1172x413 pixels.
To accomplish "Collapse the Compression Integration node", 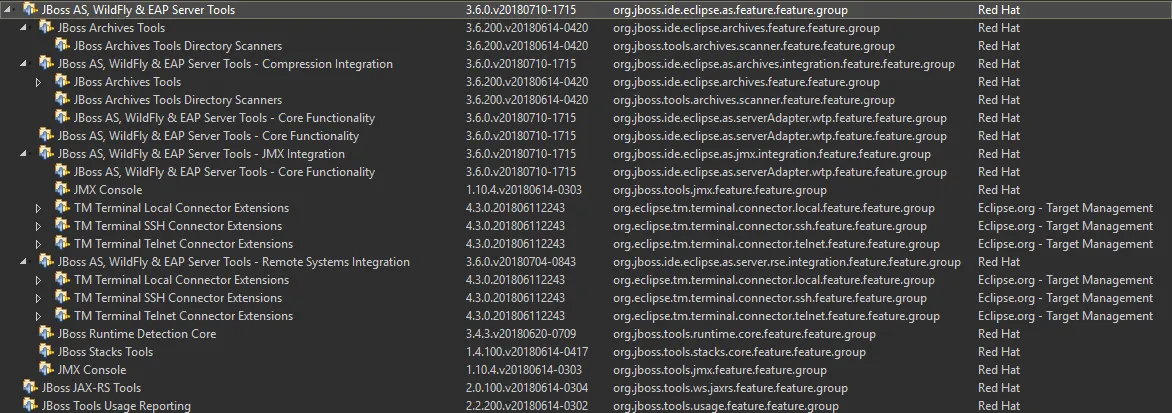I will [x=23, y=64].
